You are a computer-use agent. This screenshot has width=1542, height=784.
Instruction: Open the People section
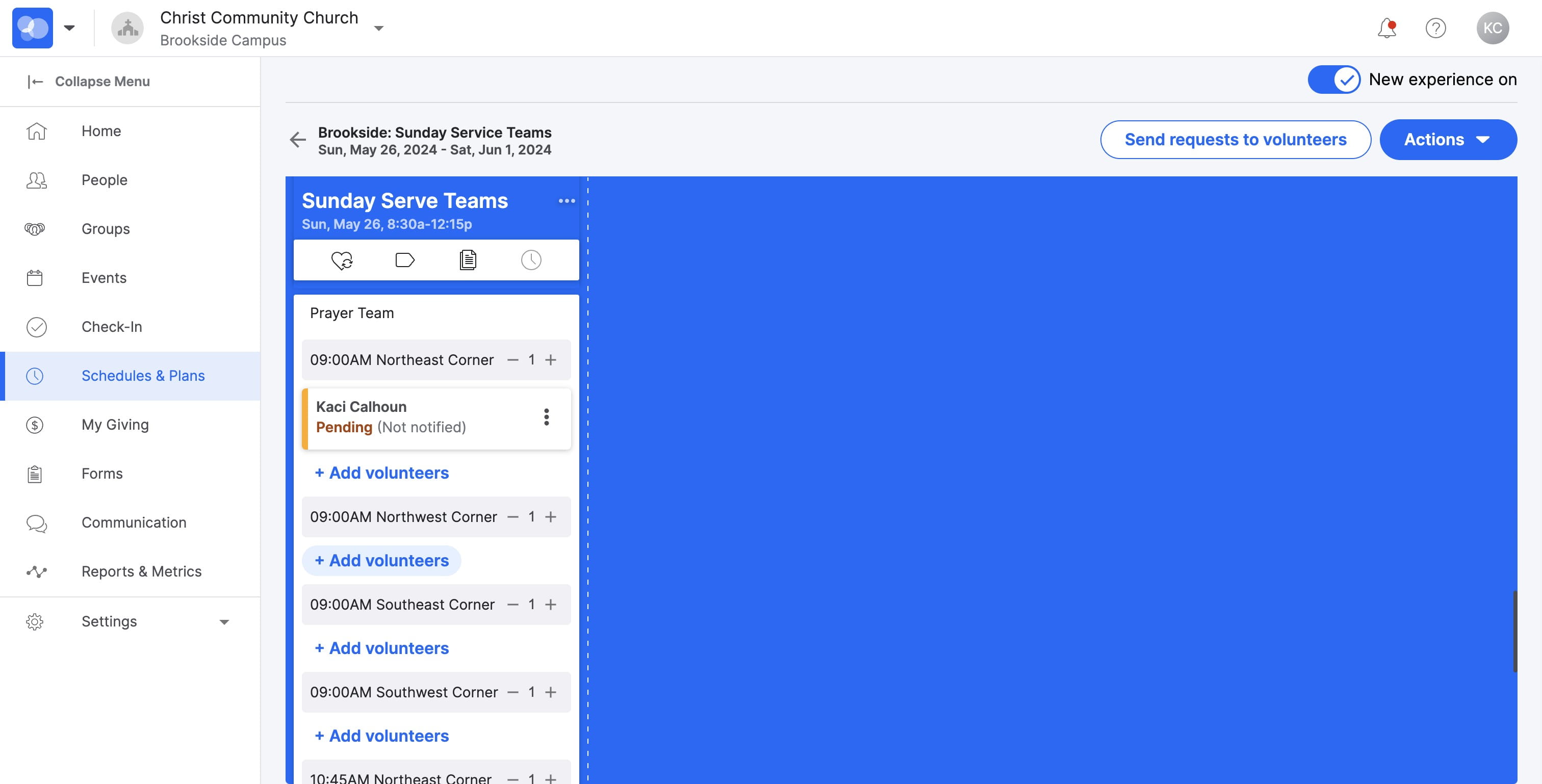(x=130, y=180)
